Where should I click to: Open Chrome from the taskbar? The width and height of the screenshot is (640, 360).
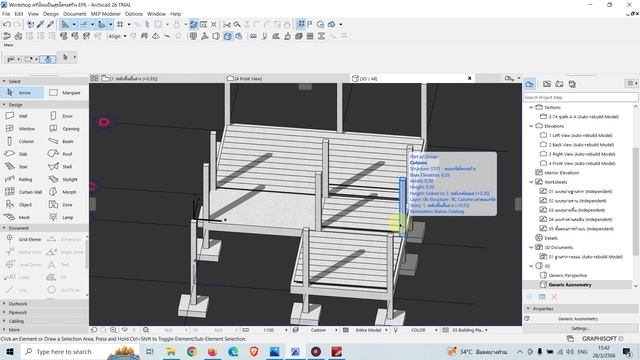[191, 351]
